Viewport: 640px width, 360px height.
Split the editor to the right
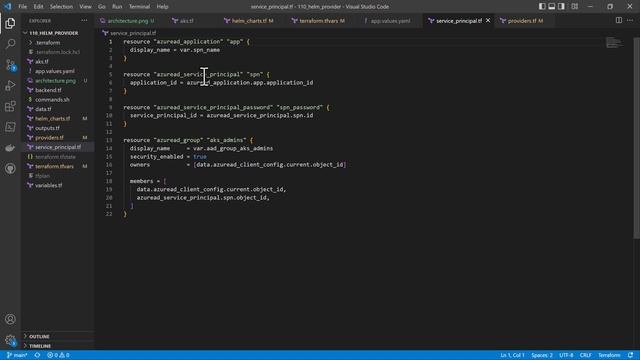[619, 20]
